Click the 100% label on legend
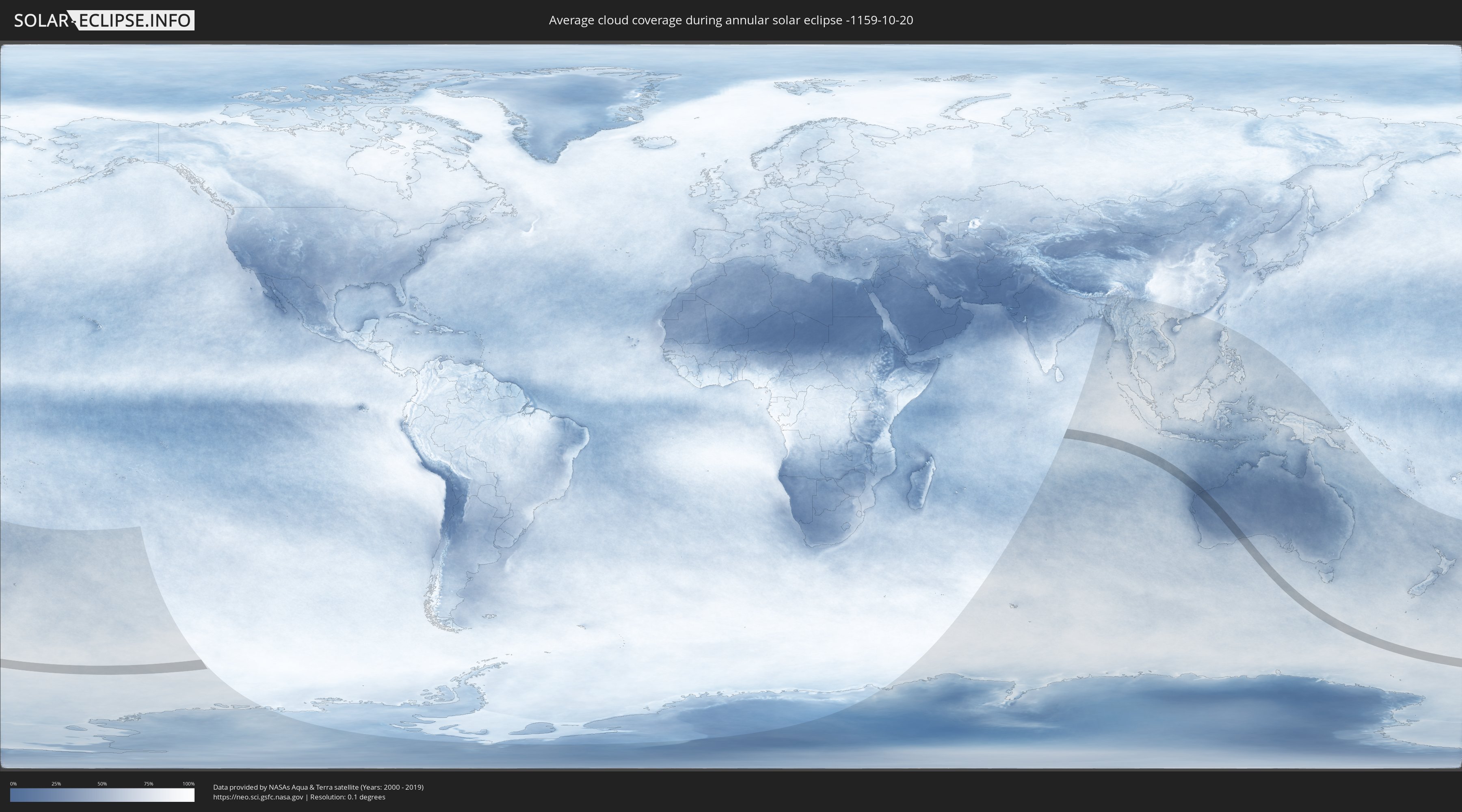This screenshot has height=812, width=1462. click(188, 784)
